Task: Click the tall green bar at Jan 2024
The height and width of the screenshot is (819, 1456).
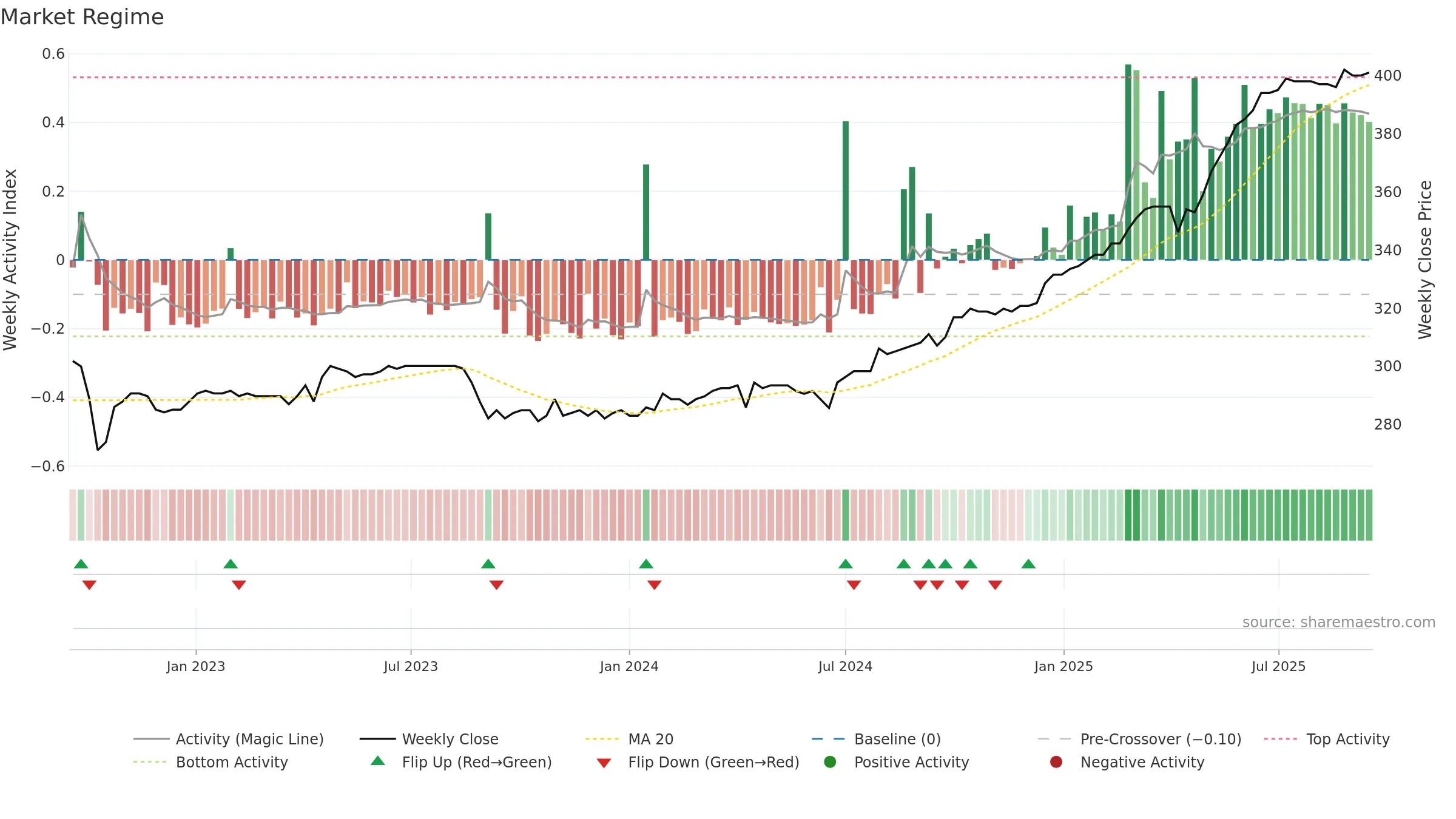Action: point(646,212)
